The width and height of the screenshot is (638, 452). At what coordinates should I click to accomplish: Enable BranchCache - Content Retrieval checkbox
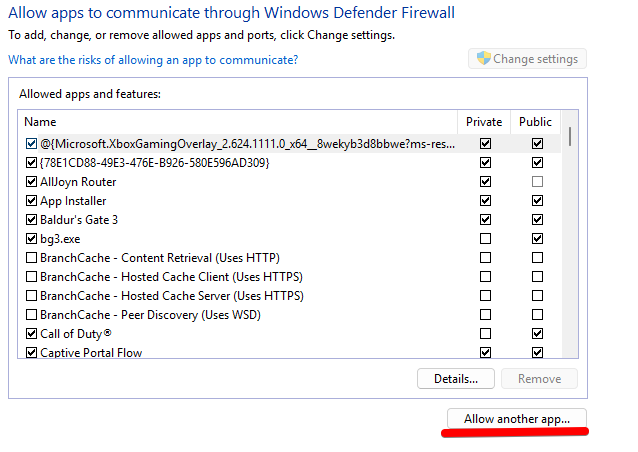(31, 258)
